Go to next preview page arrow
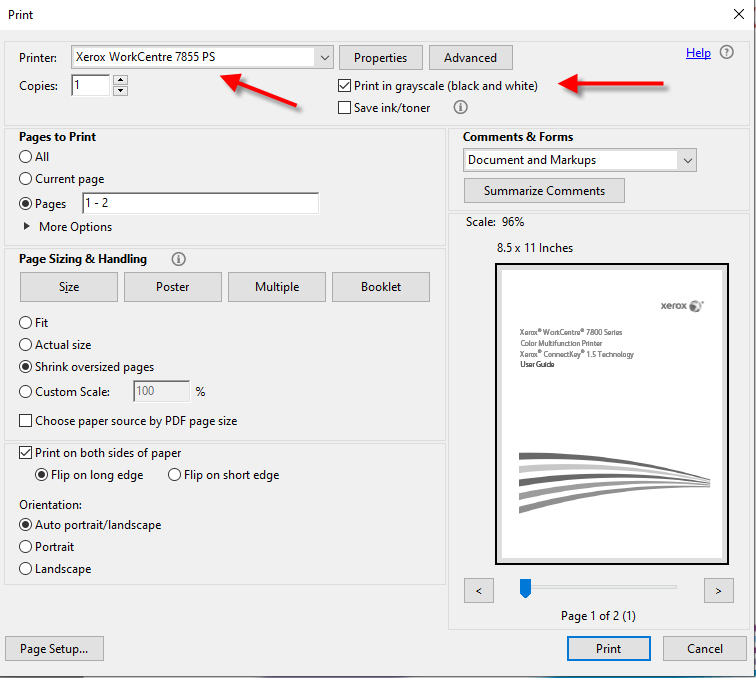This screenshot has width=756, height=678. point(718,591)
